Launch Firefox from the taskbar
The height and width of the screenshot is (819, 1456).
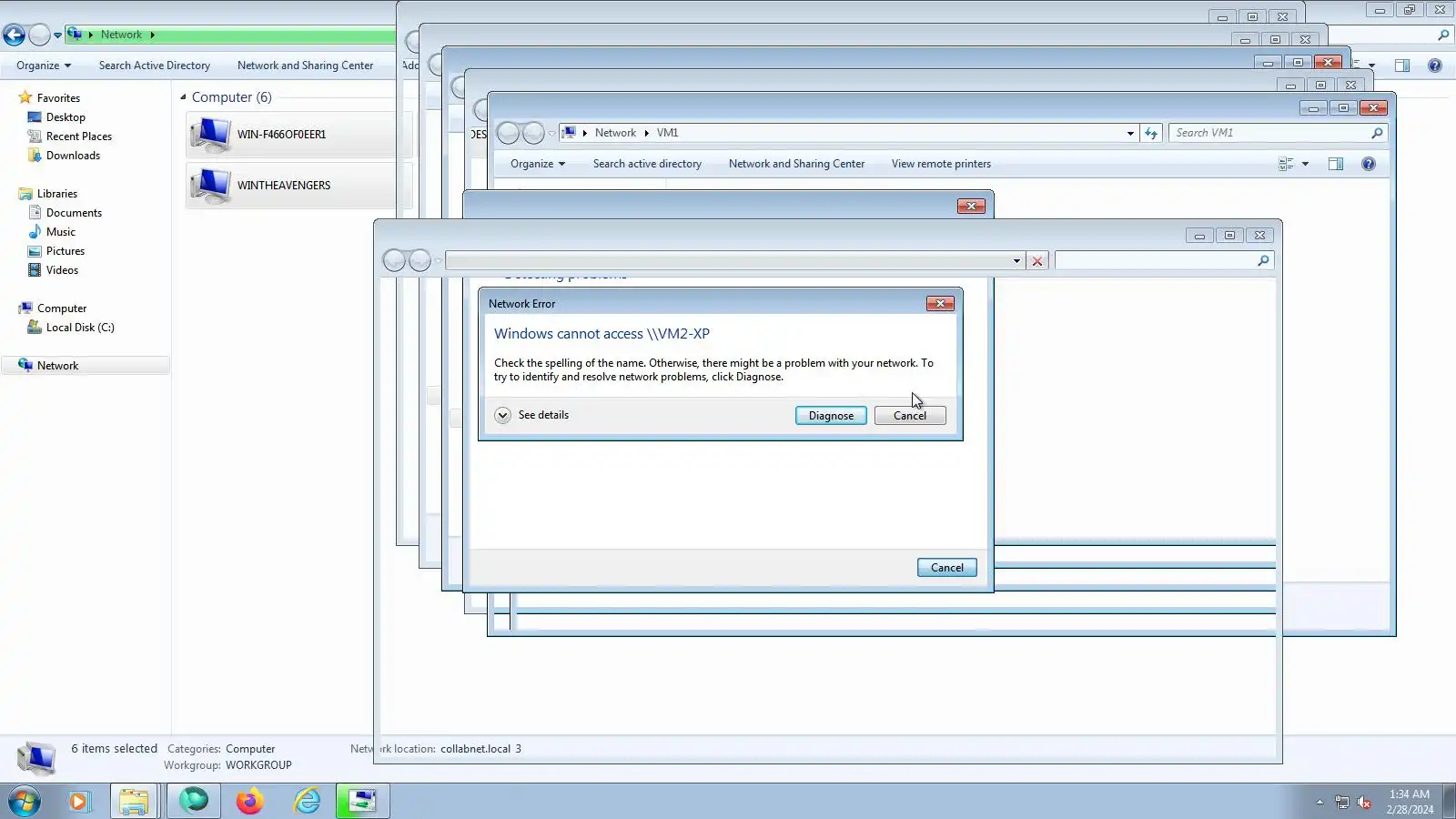click(249, 801)
